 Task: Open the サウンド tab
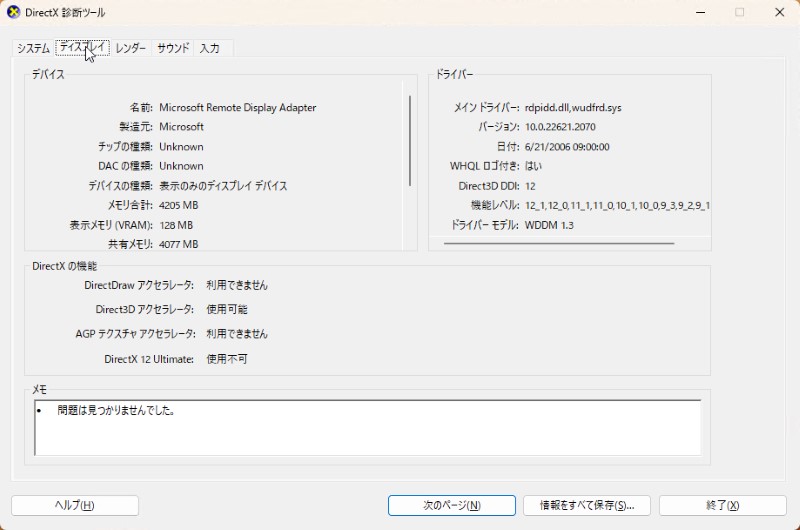pyautogui.click(x=173, y=48)
